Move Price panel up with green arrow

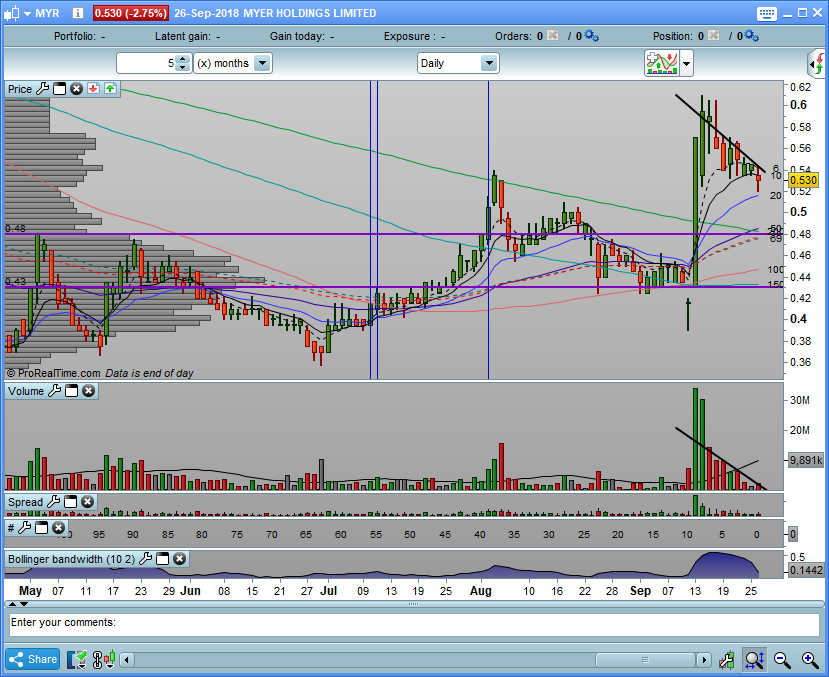110,88
